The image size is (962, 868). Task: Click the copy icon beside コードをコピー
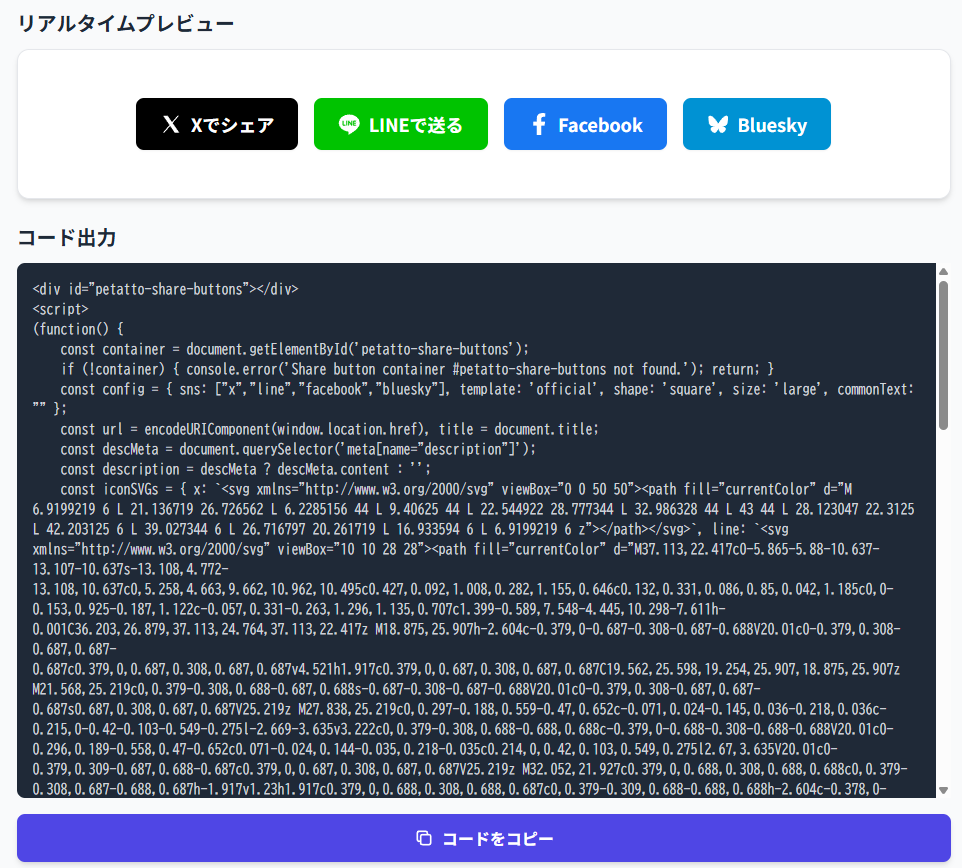pyautogui.click(x=424, y=838)
